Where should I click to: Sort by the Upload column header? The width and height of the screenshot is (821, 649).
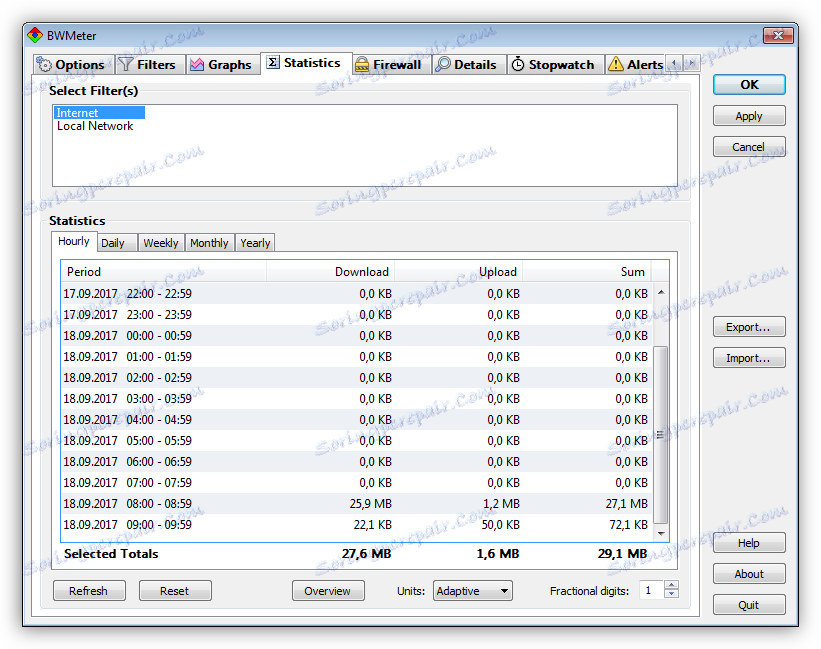click(x=459, y=272)
